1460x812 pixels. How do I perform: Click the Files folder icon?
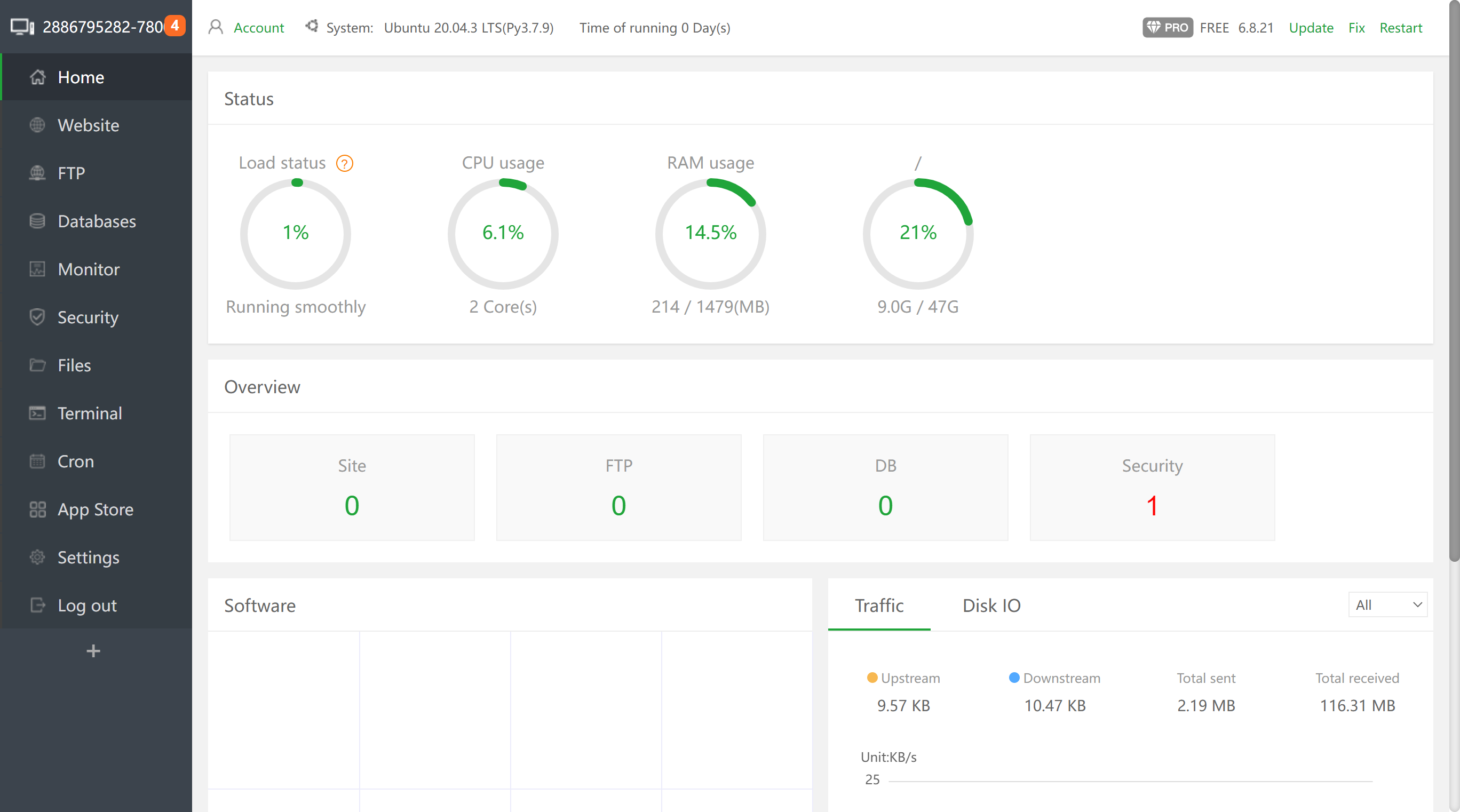[x=37, y=365]
